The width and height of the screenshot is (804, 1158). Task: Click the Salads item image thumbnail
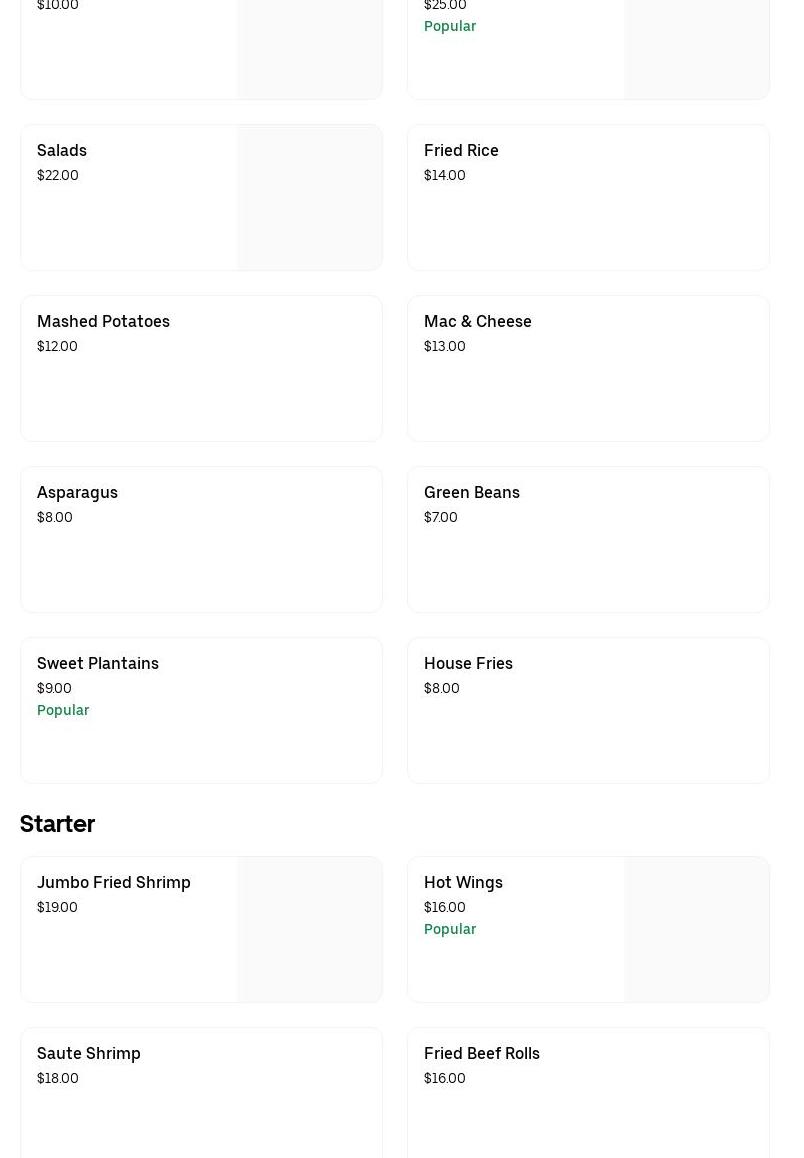click(309, 198)
